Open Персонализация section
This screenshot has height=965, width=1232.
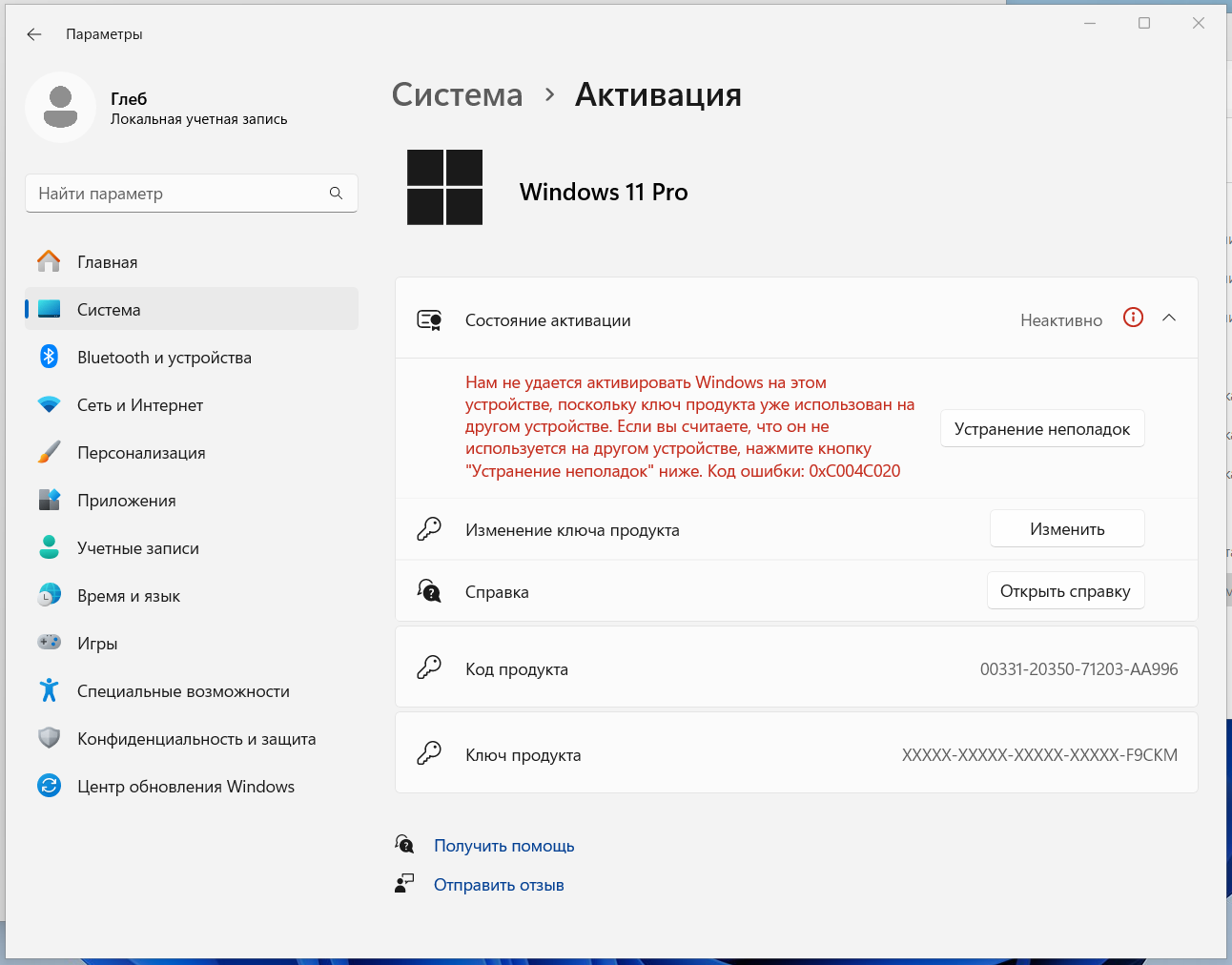pyautogui.click(x=192, y=452)
